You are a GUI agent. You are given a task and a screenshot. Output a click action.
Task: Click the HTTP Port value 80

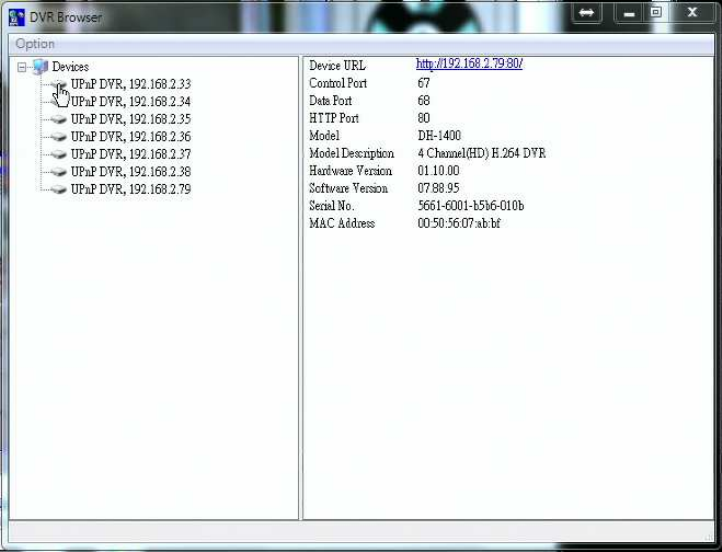pyautogui.click(x=424, y=118)
